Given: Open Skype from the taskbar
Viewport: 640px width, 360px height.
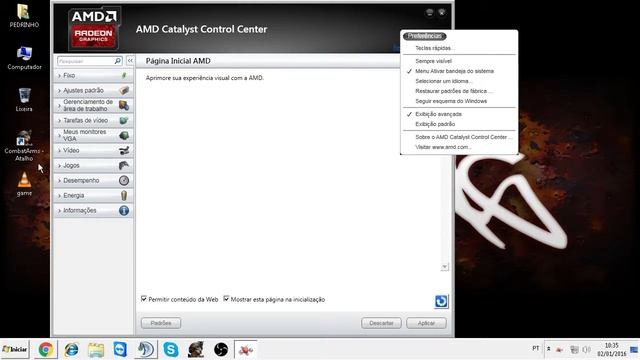Looking at the screenshot, I should pos(171,350).
